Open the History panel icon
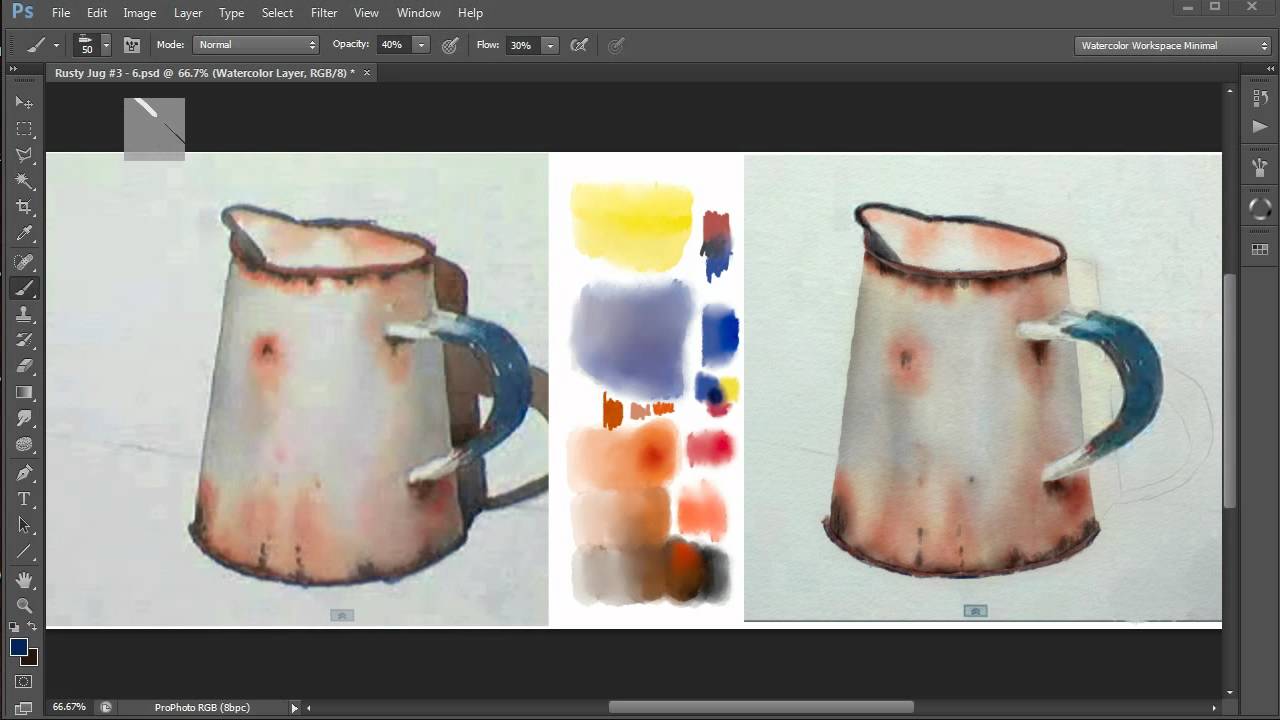 click(1260, 98)
